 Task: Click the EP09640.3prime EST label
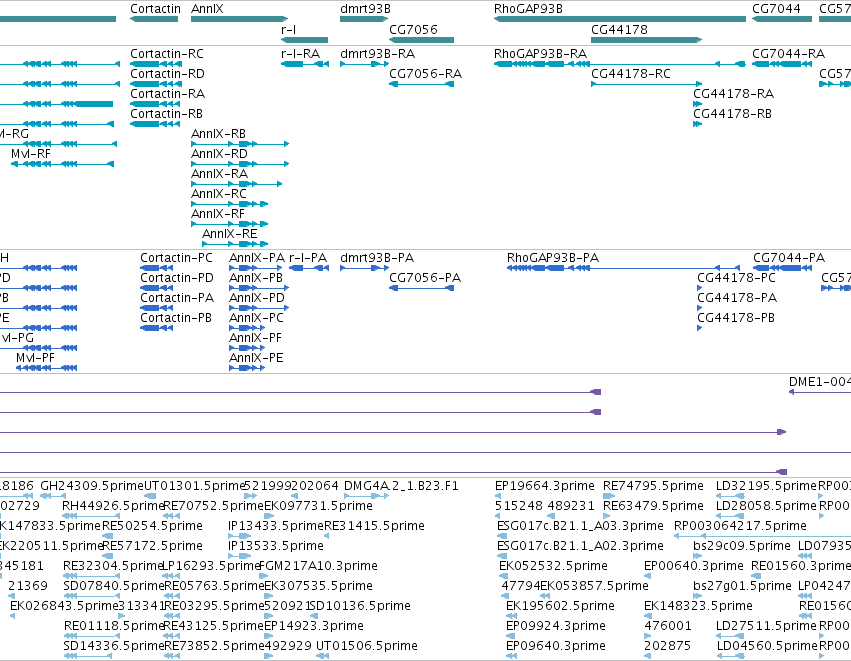click(556, 646)
